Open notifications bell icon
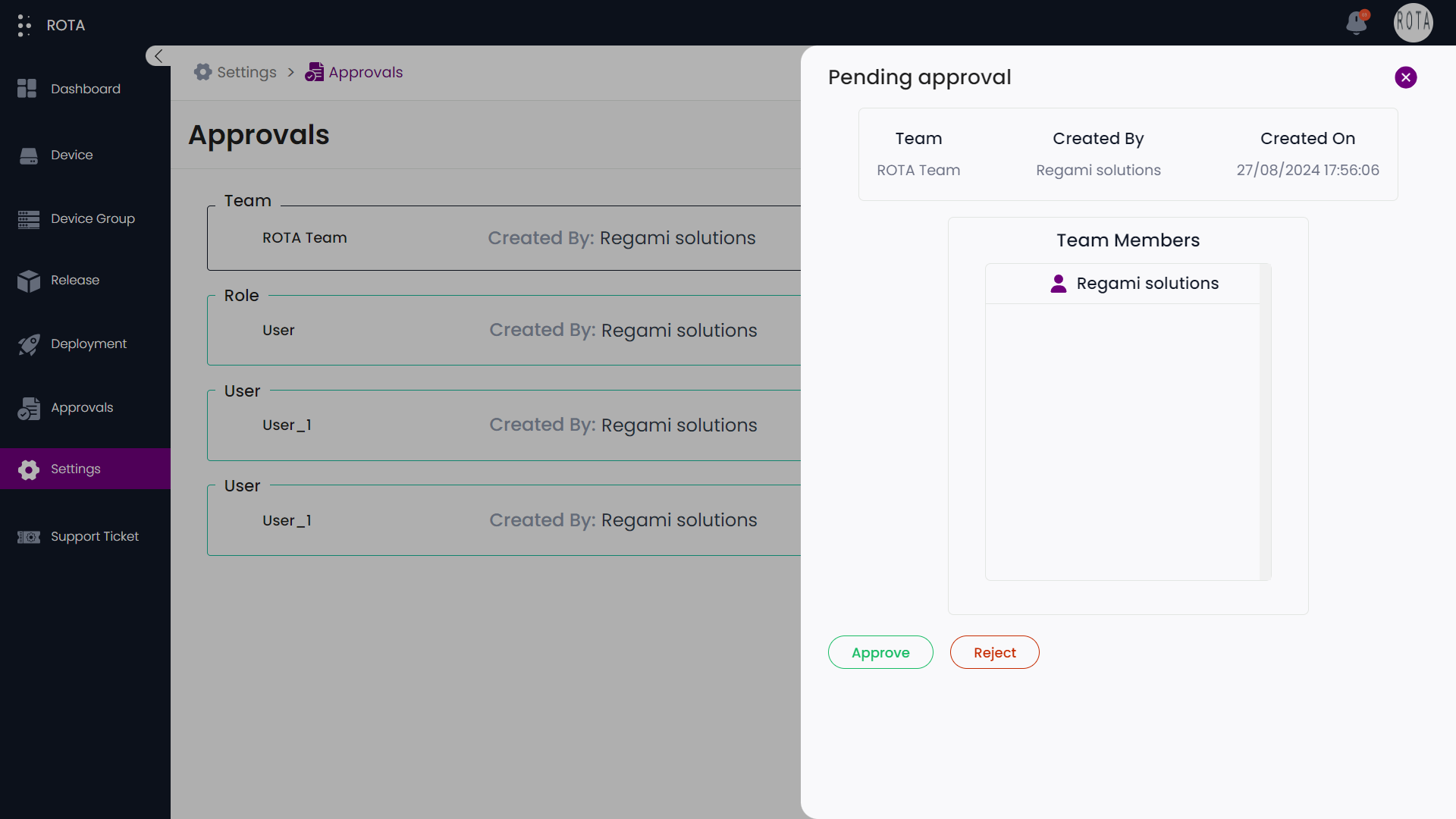 pyautogui.click(x=1357, y=23)
